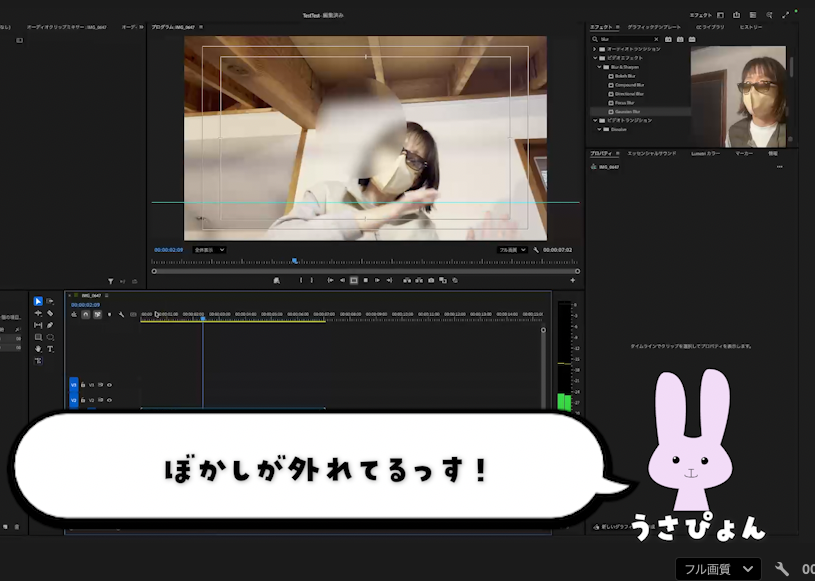The width and height of the screenshot is (815, 581).
Task: Click the Export Frame camera icon
Action: [431, 280]
